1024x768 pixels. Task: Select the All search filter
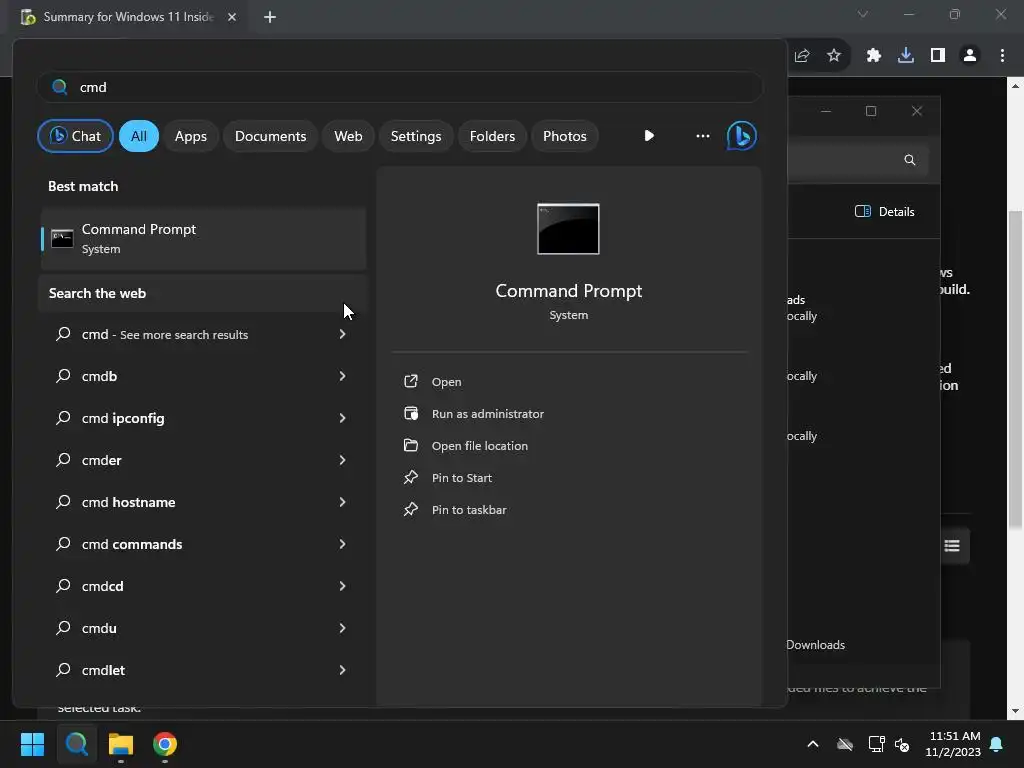(138, 136)
